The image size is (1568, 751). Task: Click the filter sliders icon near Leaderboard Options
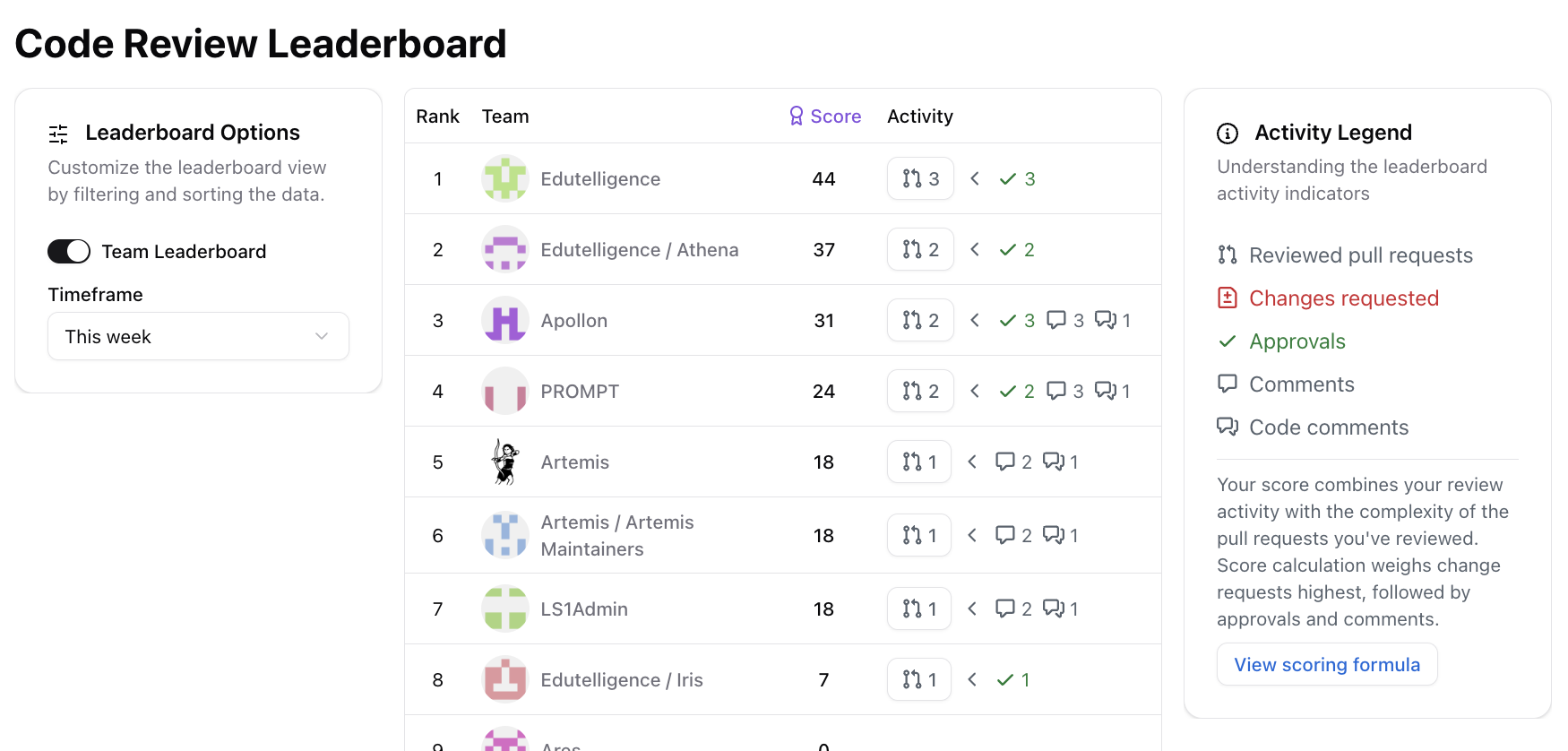pyautogui.click(x=56, y=134)
